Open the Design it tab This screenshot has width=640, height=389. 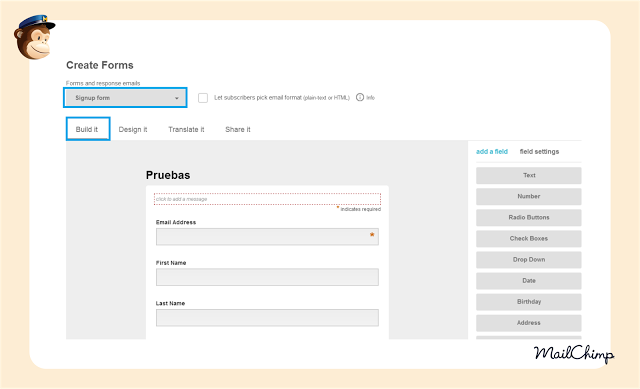pyautogui.click(x=133, y=129)
